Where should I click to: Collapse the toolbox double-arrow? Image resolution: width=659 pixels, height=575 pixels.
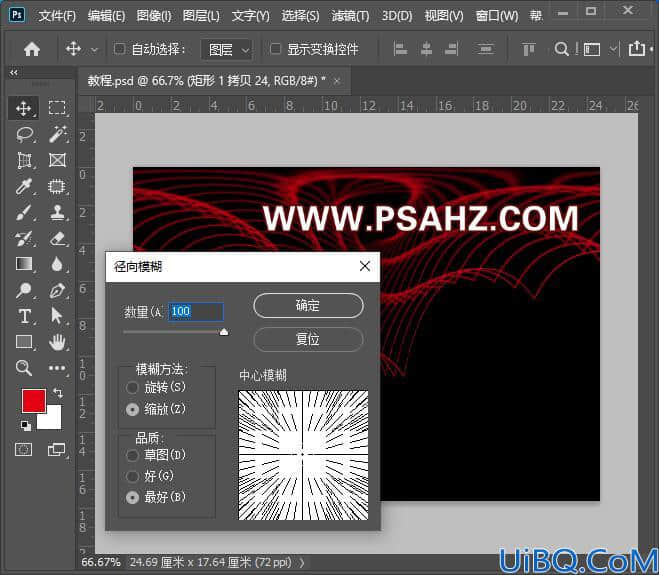[14, 73]
